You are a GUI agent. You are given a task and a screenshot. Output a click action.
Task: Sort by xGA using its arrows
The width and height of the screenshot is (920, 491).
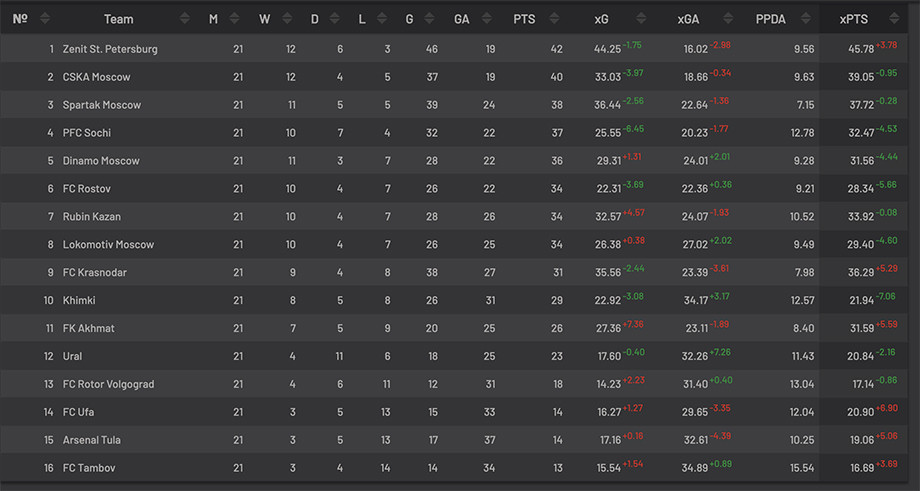pyautogui.click(x=728, y=19)
